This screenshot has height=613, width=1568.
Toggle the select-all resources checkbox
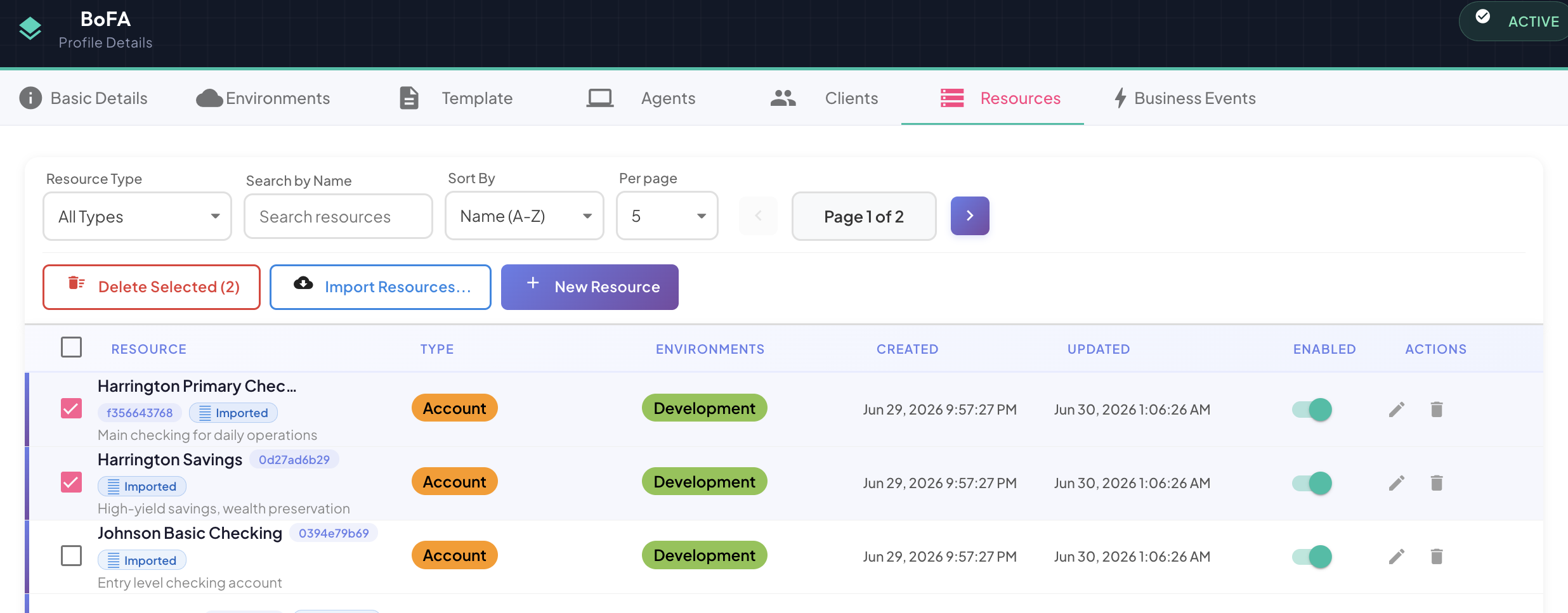click(x=71, y=347)
